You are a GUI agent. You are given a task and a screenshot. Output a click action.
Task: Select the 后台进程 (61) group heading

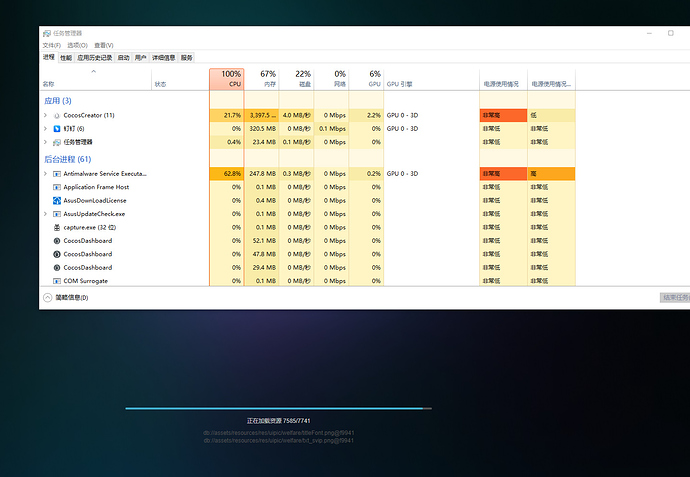67,159
